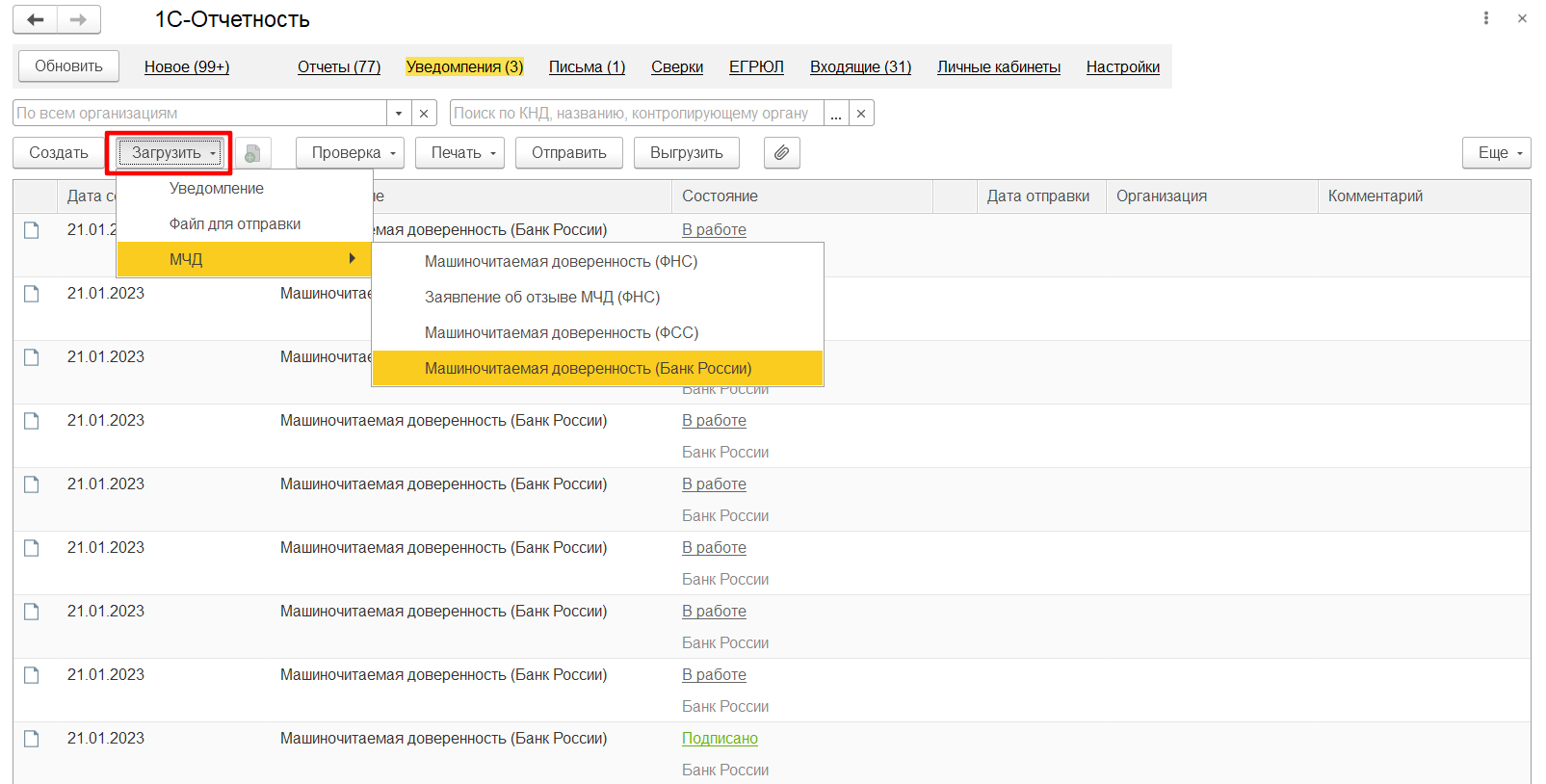The image size is (1546, 784).
Task: Click the forward navigation arrow
Action: click(x=79, y=19)
